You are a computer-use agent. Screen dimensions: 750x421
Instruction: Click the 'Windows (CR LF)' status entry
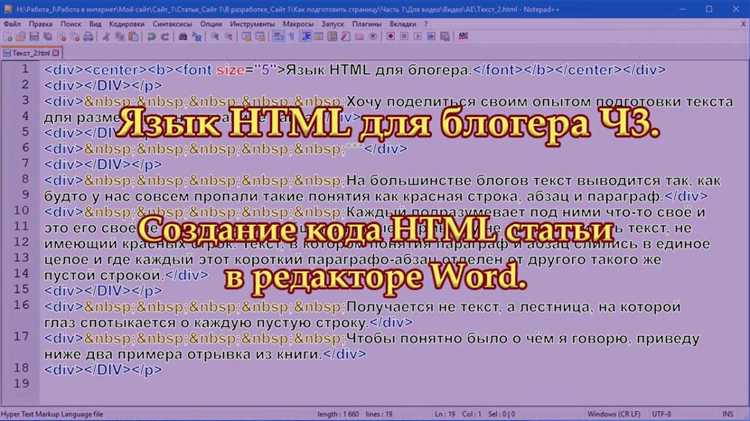[x=614, y=414]
